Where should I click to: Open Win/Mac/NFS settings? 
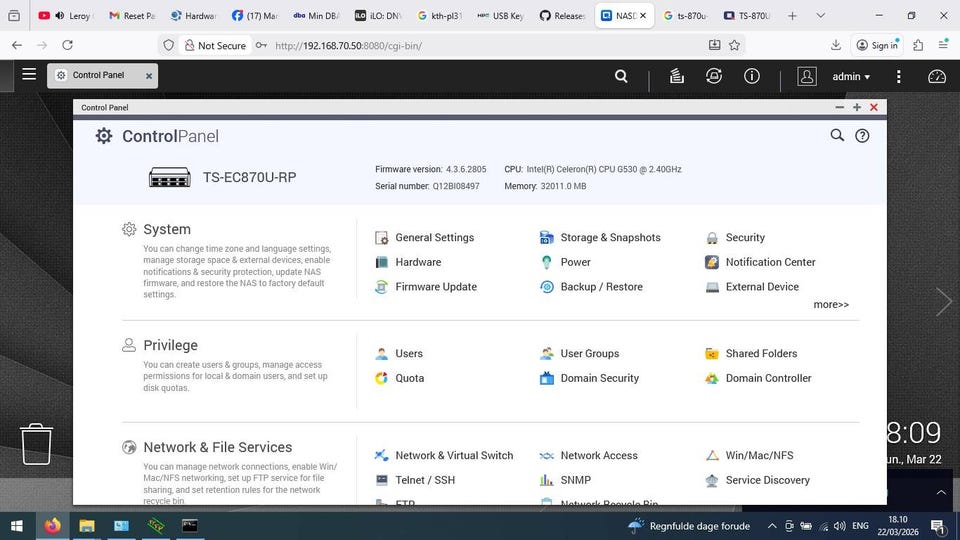(749, 456)
